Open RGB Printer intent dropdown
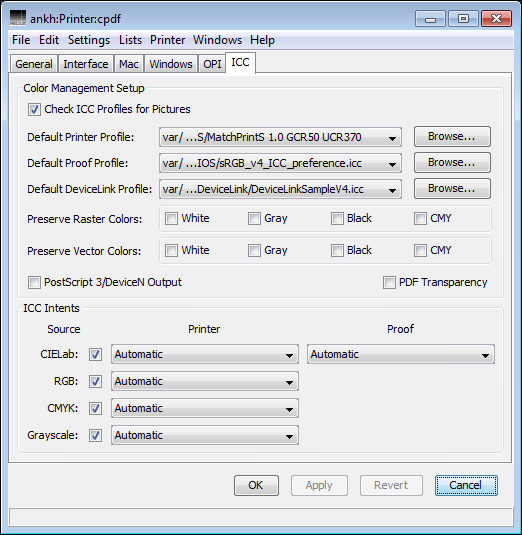This screenshot has width=522, height=535. tap(205, 381)
